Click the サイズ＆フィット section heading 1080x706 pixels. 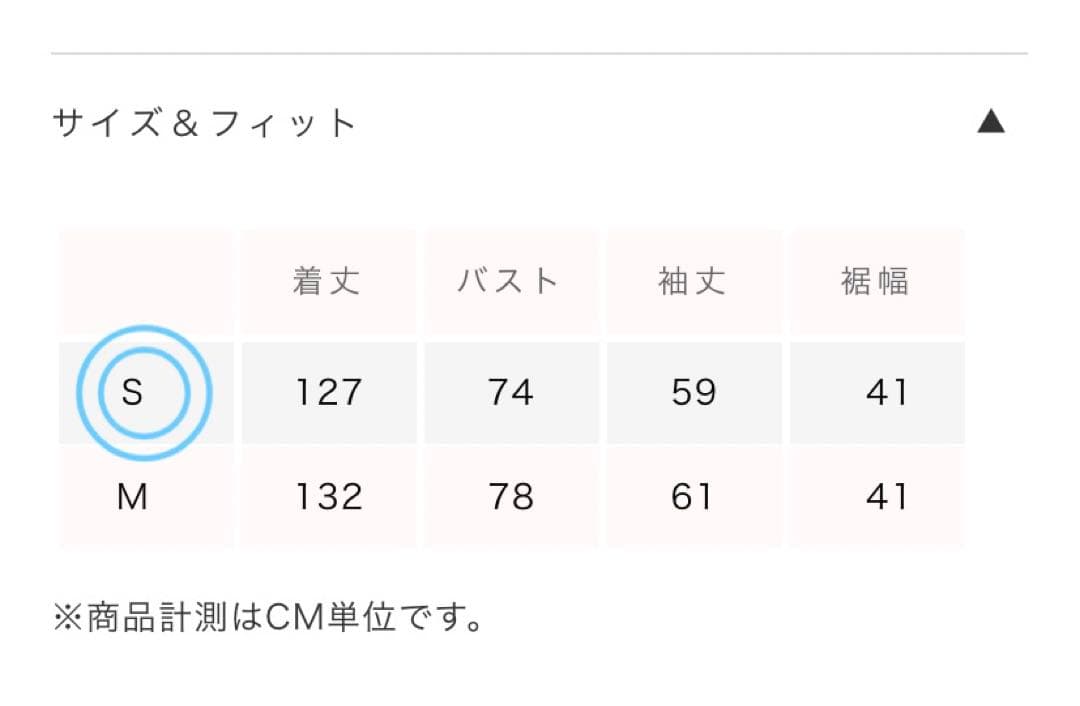pyautogui.click(x=205, y=124)
